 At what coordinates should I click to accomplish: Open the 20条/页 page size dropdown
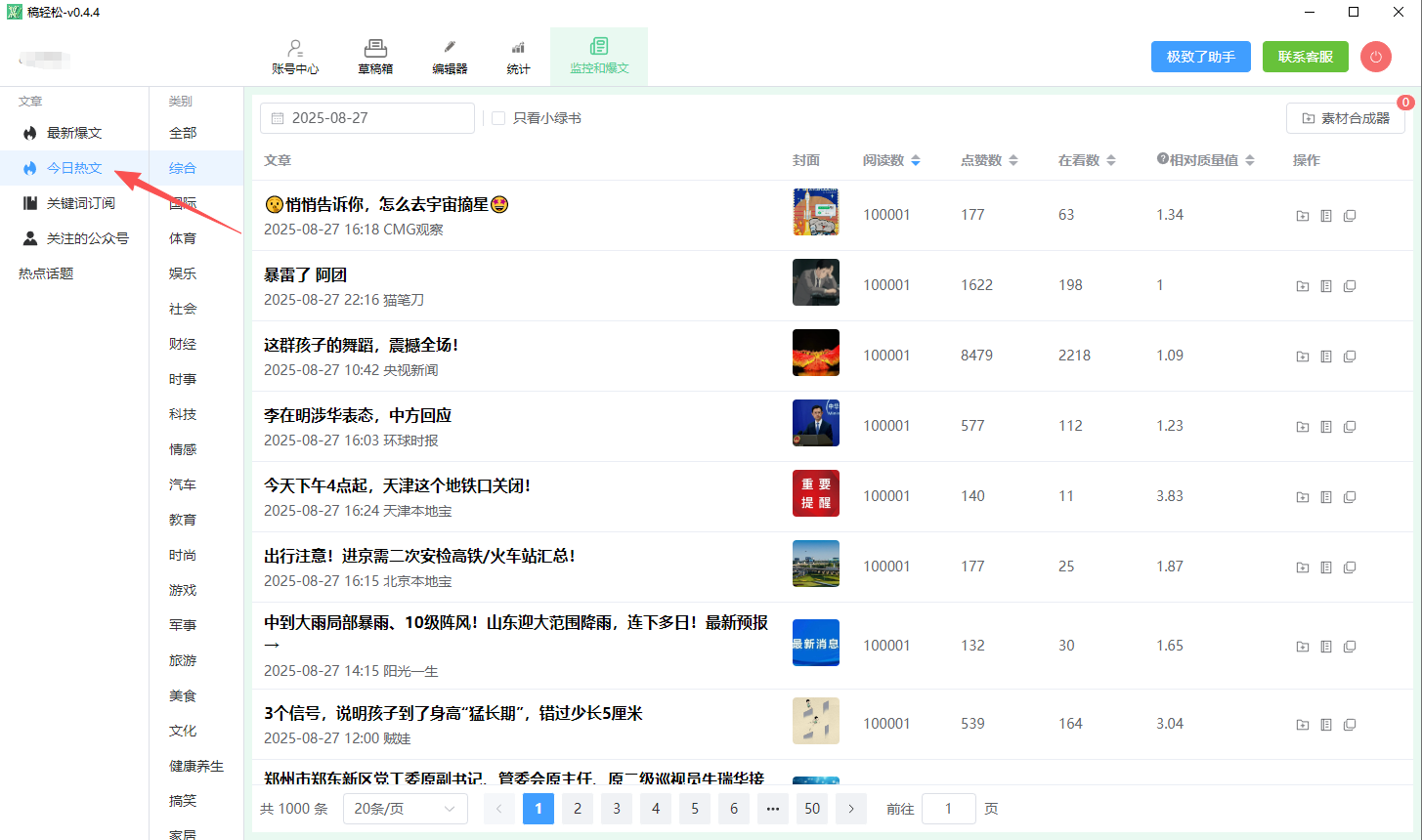click(405, 809)
